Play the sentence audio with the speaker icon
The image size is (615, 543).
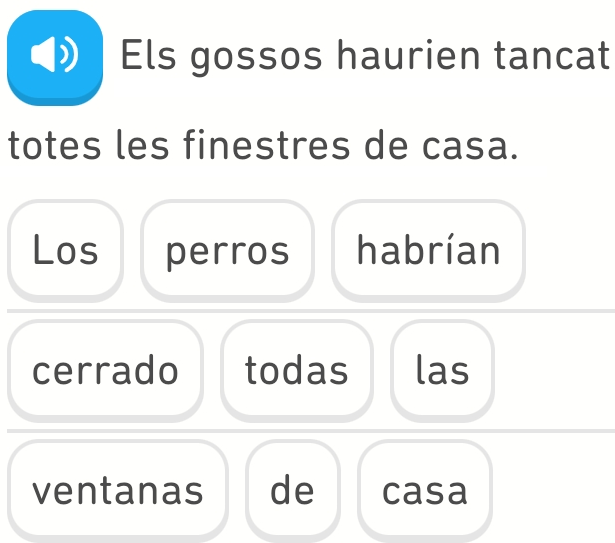pyautogui.click(x=55, y=55)
